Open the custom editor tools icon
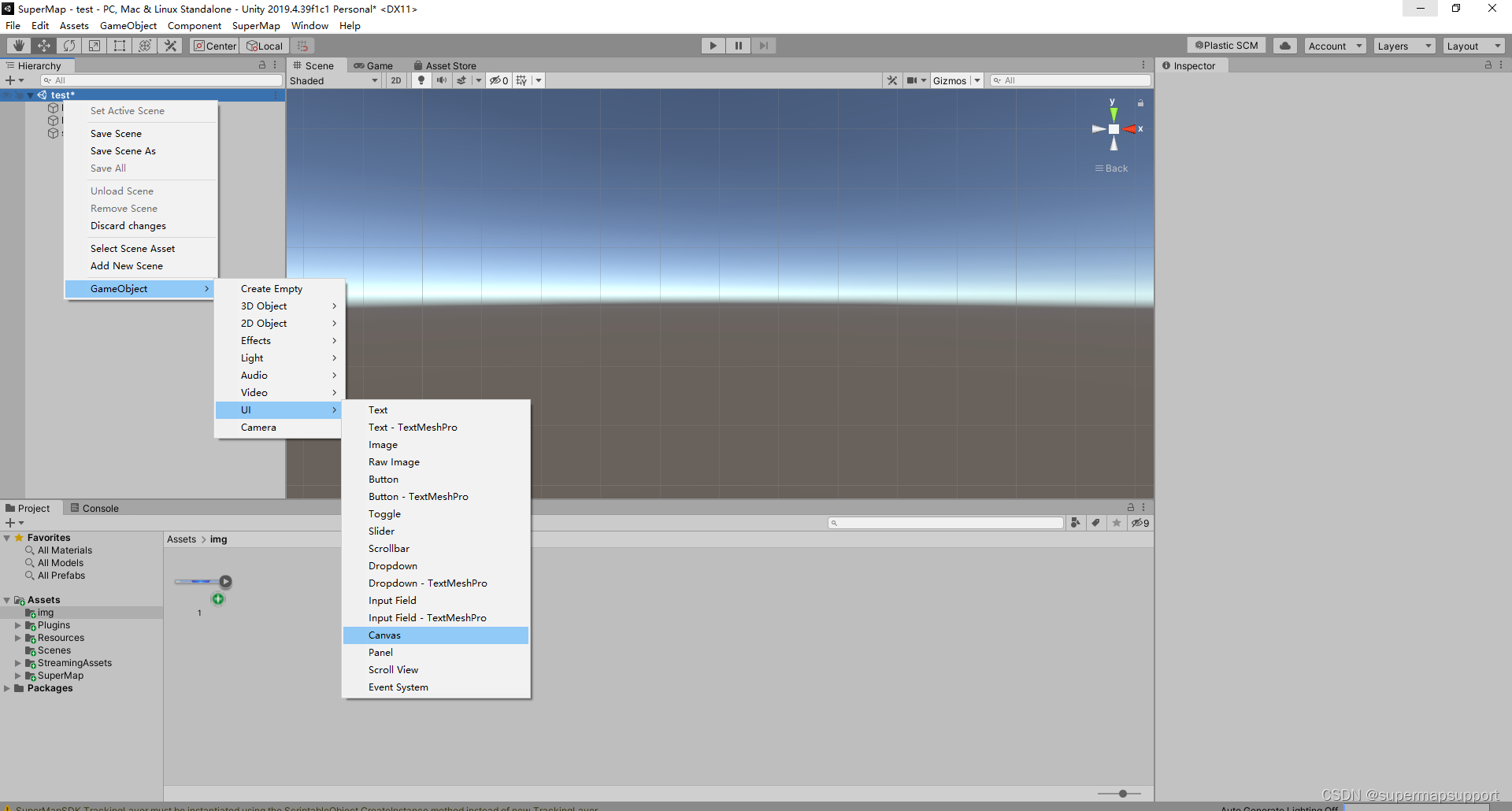1512x811 pixels. pos(170,45)
